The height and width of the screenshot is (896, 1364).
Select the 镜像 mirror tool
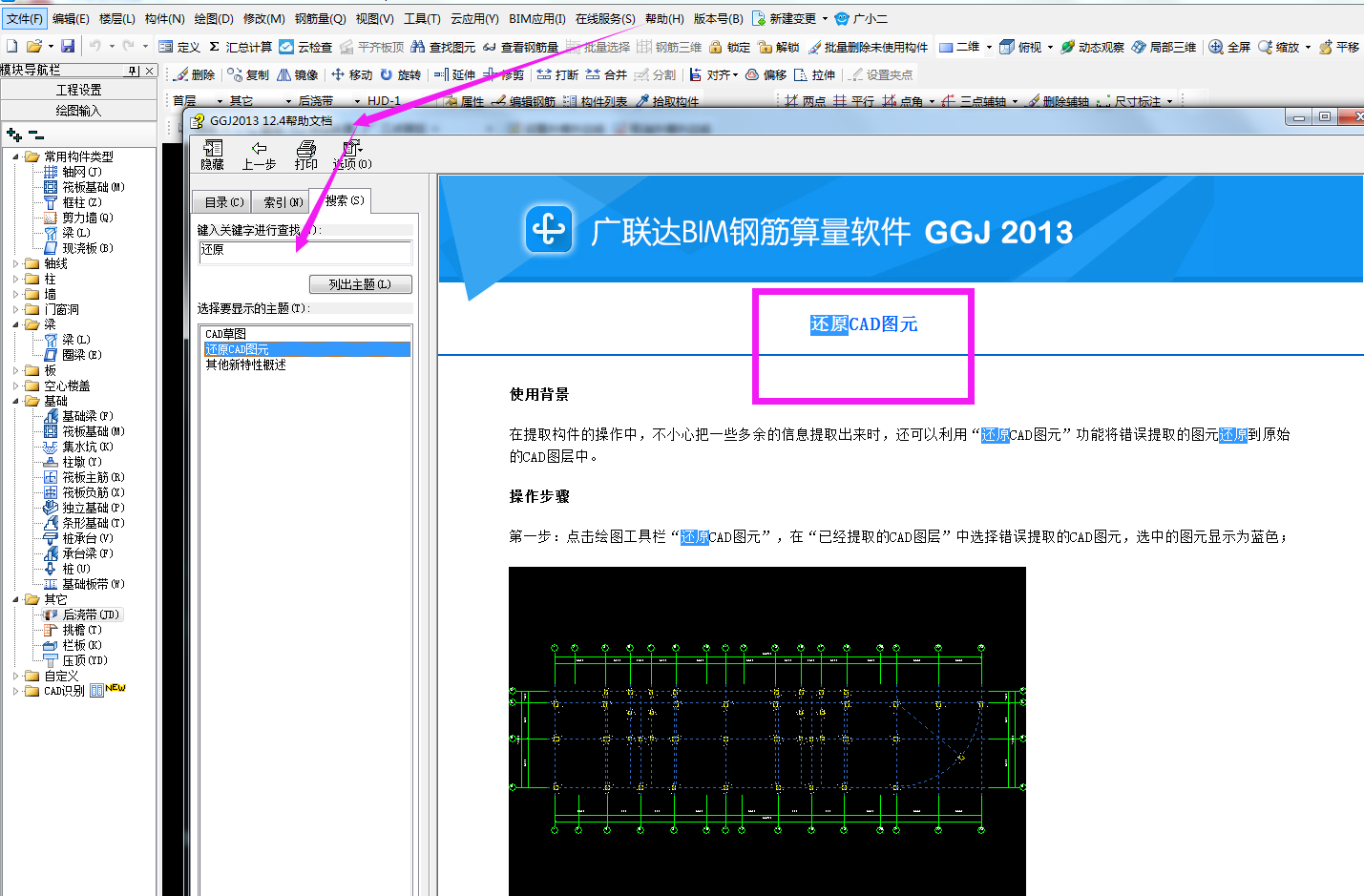[x=298, y=74]
